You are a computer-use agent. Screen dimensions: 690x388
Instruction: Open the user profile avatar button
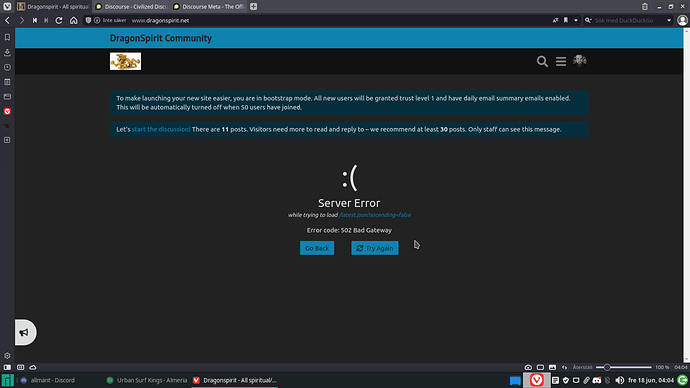[683, 20]
